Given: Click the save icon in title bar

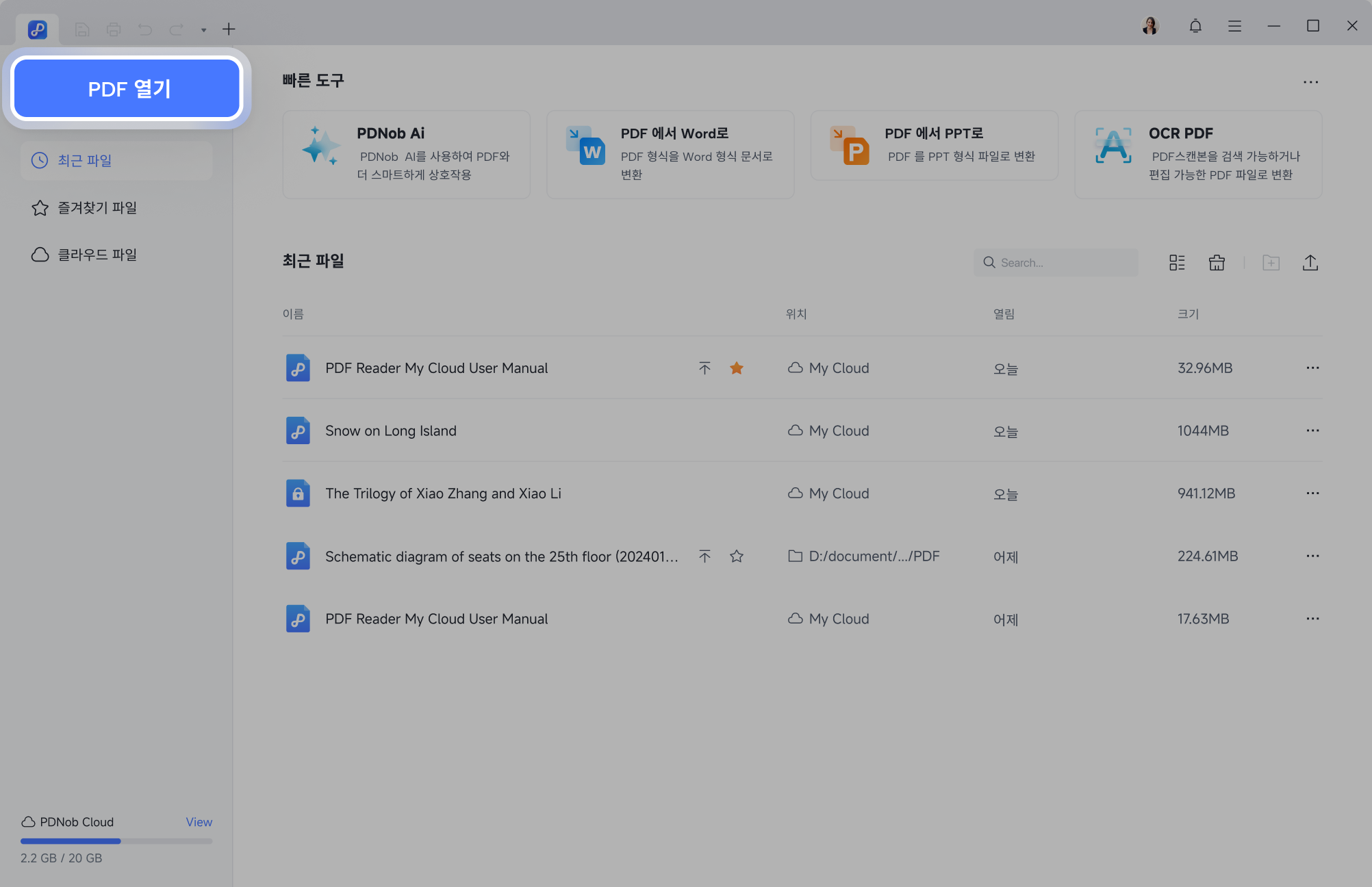Looking at the screenshot, I should (82, 29).
